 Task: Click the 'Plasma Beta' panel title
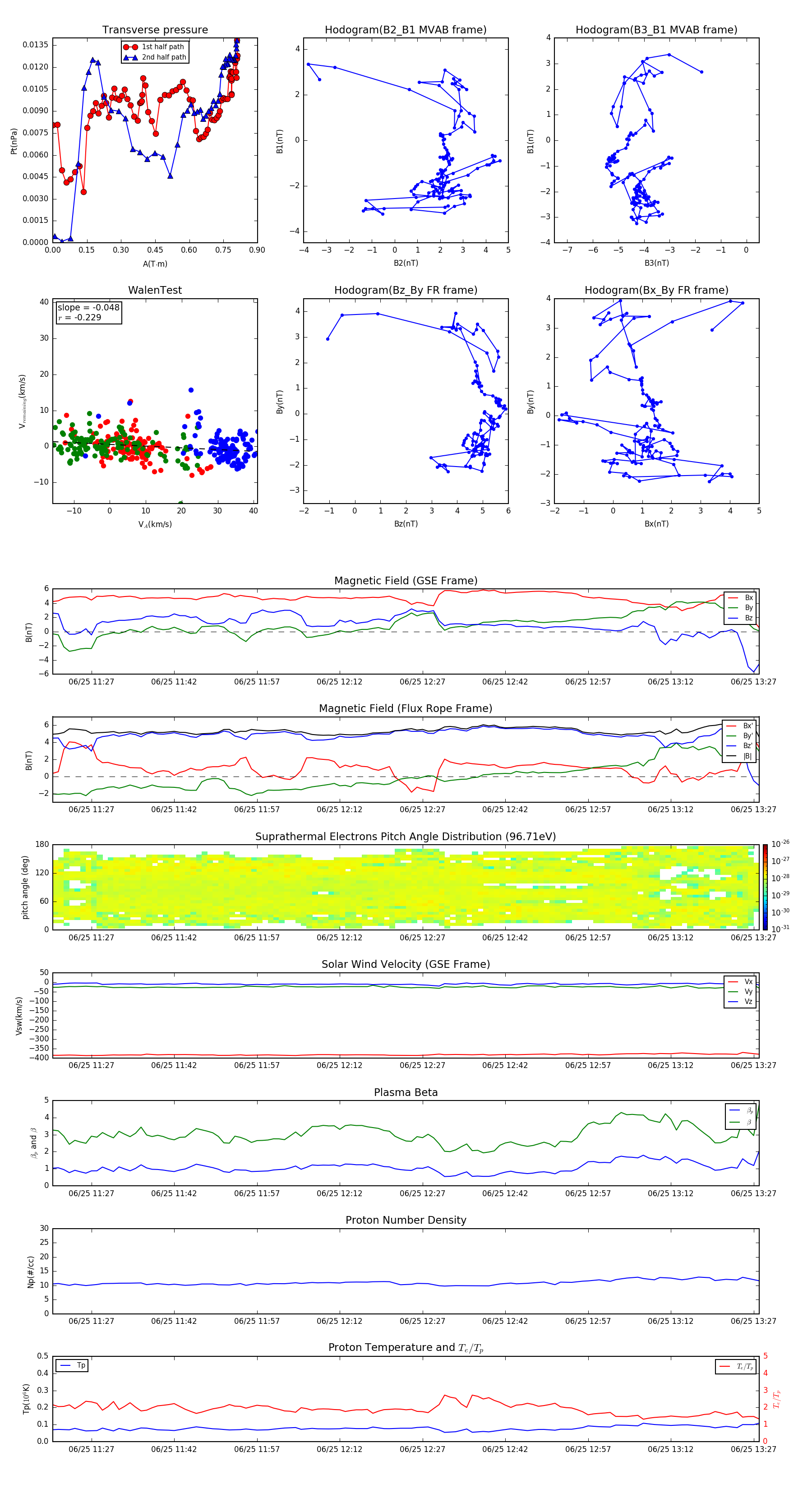pyautogui.click(x=406, y=1092)
